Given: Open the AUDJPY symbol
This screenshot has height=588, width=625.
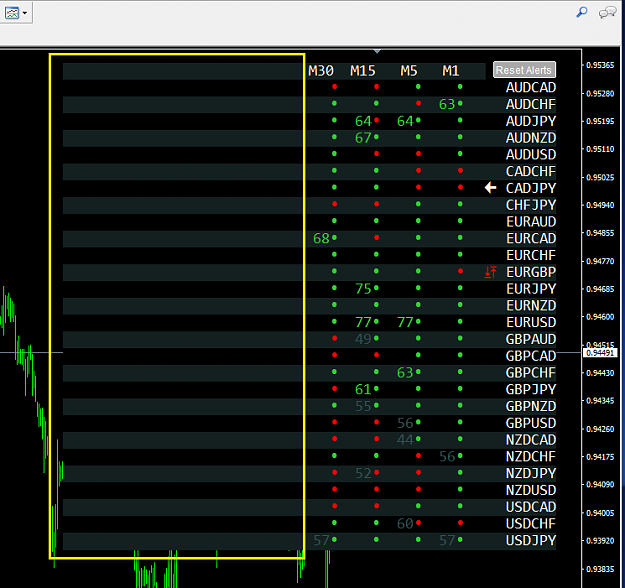Looking at the screenshot, I should [531, 121].
